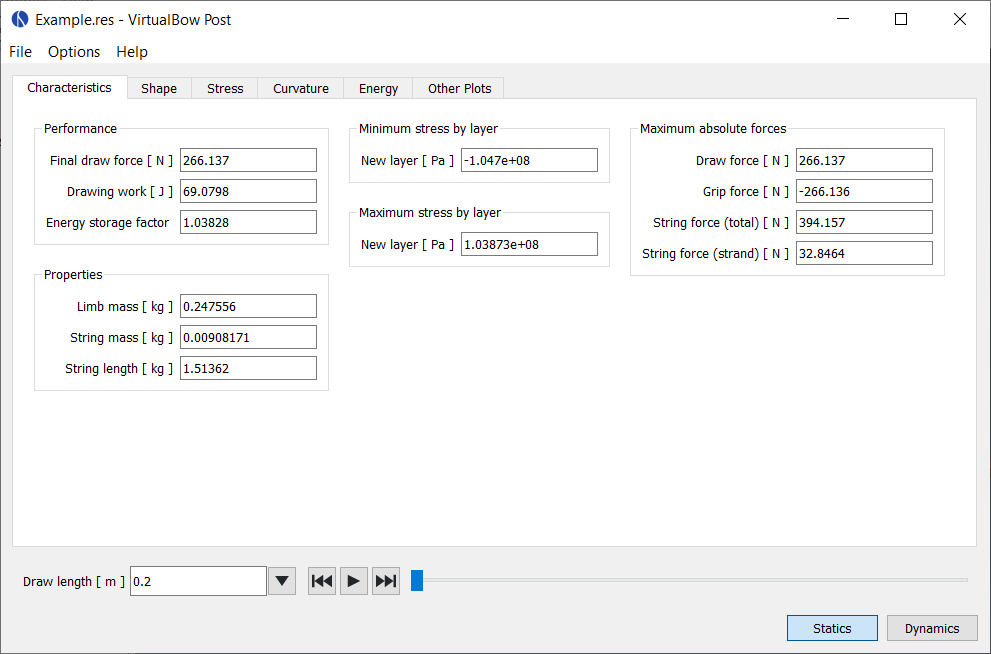The image size is (991, 654).
Task: Click the String force (strand) field
Action: point(864,253)
